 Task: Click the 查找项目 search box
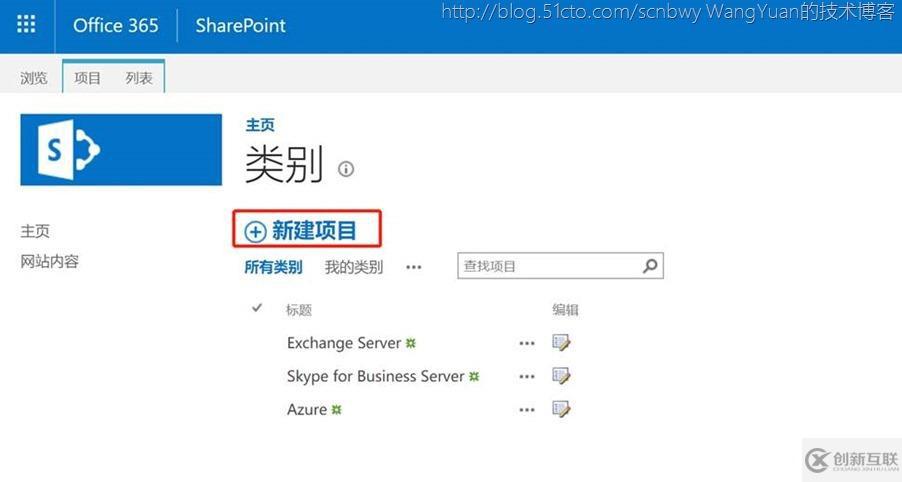[560, 266]
